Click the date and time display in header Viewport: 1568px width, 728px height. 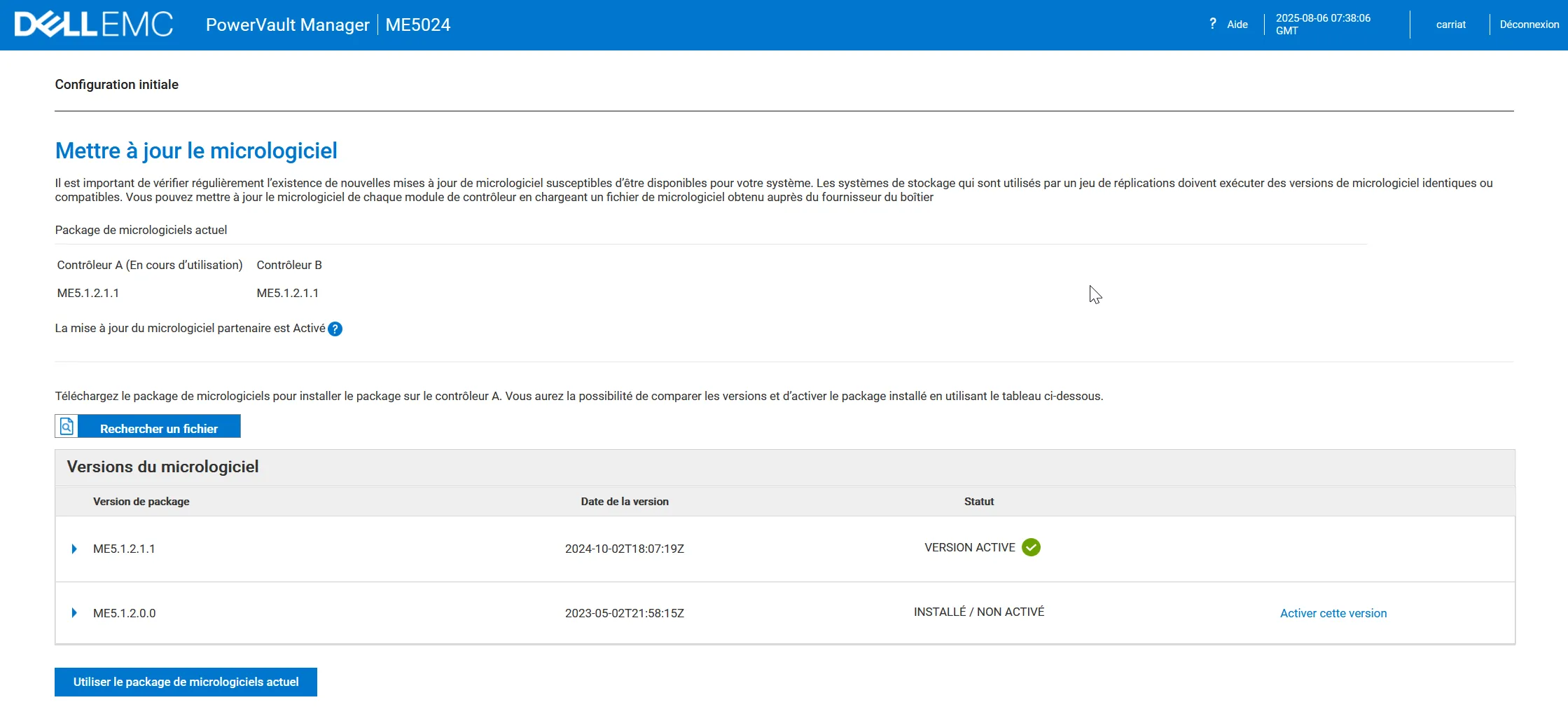pos(1322,25)
